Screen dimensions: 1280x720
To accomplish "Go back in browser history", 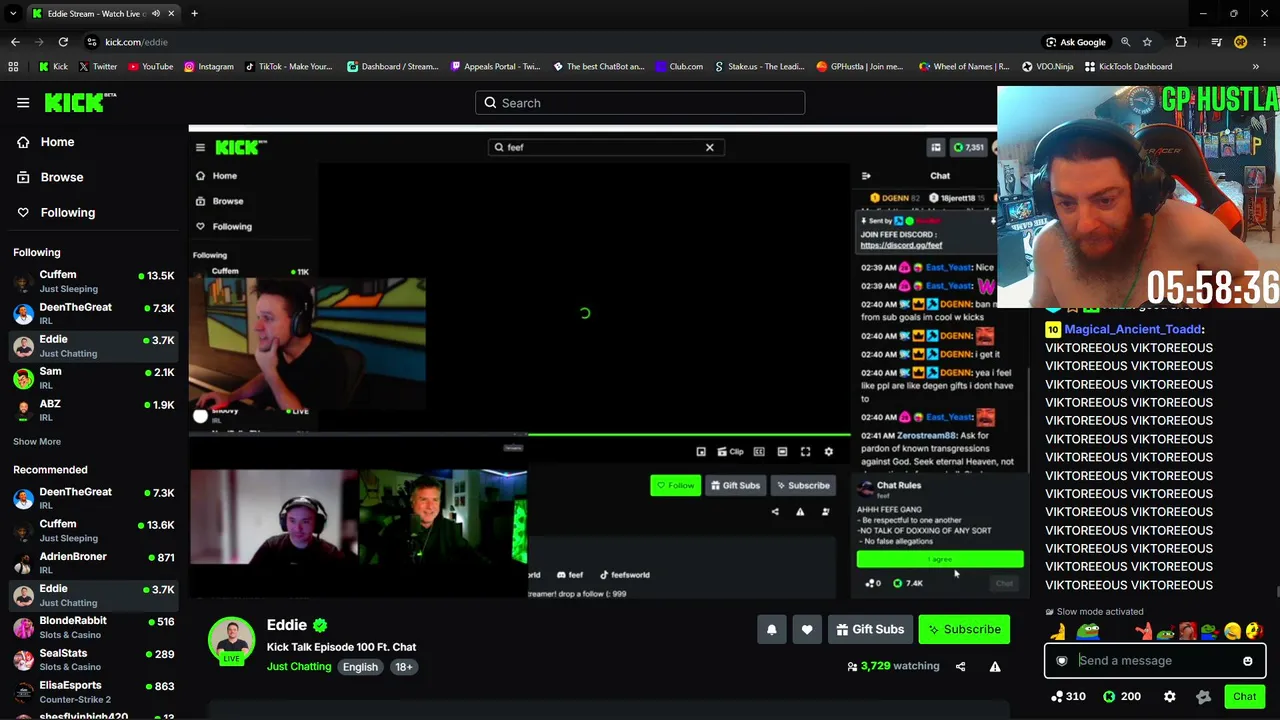I will pos(15,42).
